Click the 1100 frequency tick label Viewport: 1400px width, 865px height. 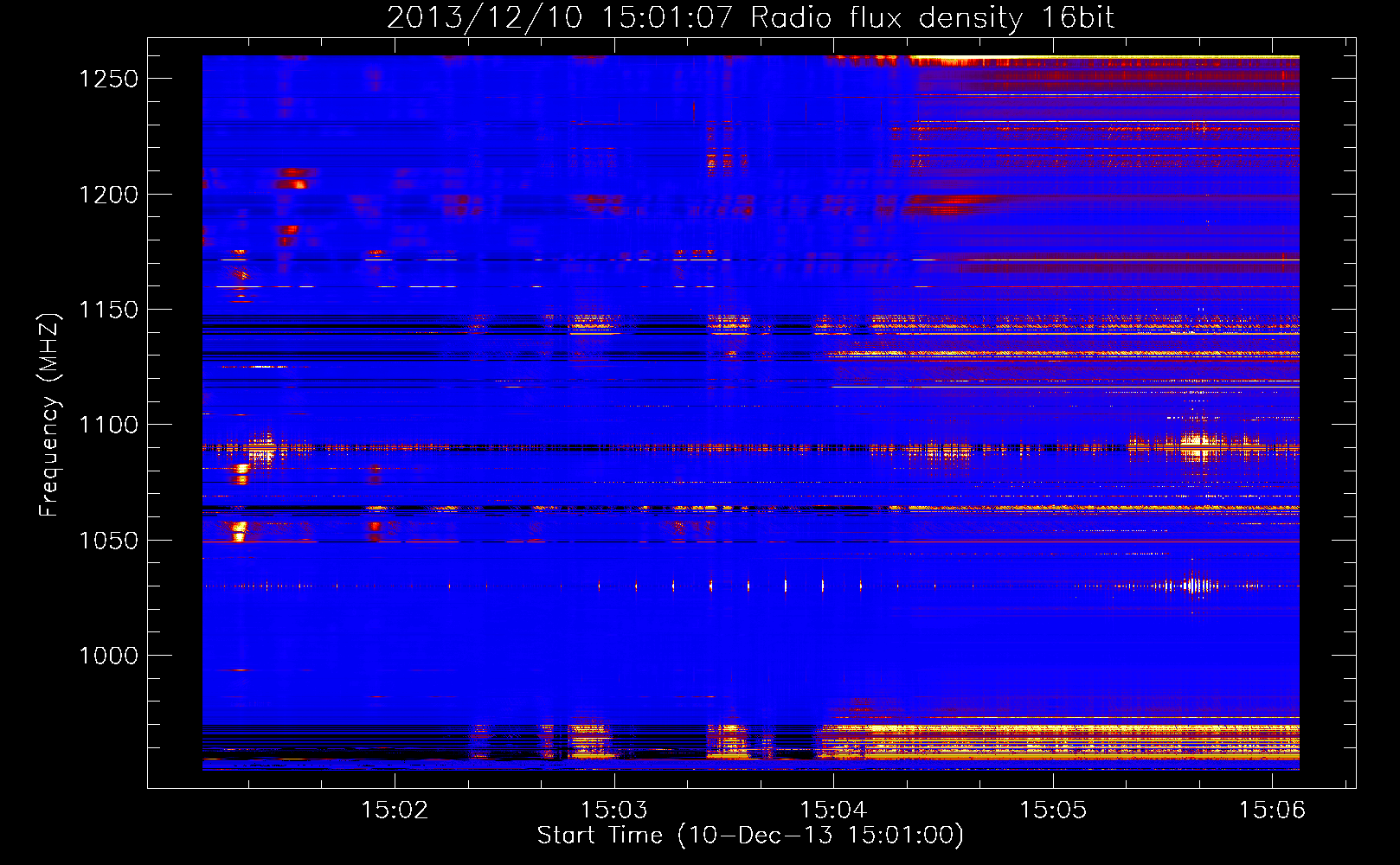[108, 425]
